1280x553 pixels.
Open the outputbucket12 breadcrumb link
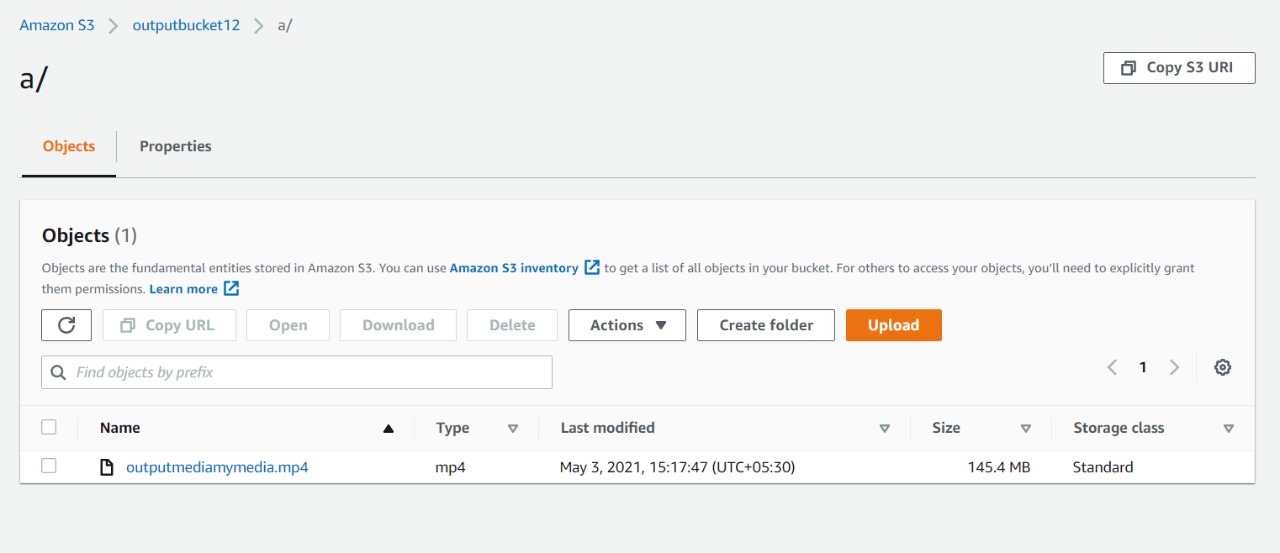click(186, 25)
